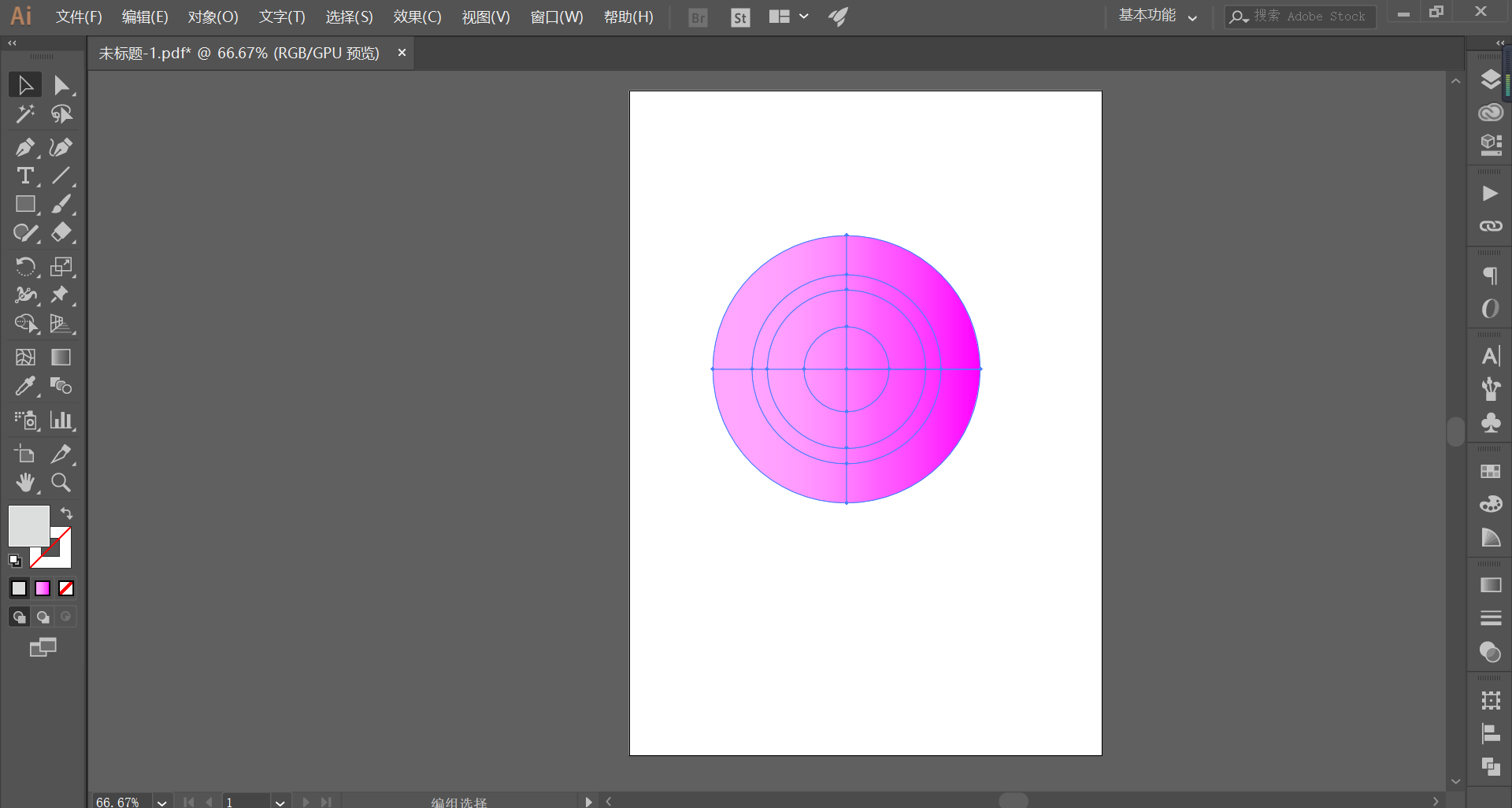Choose the Shape Builder tool
1512x808 pixels.
(x=25, y=323)
